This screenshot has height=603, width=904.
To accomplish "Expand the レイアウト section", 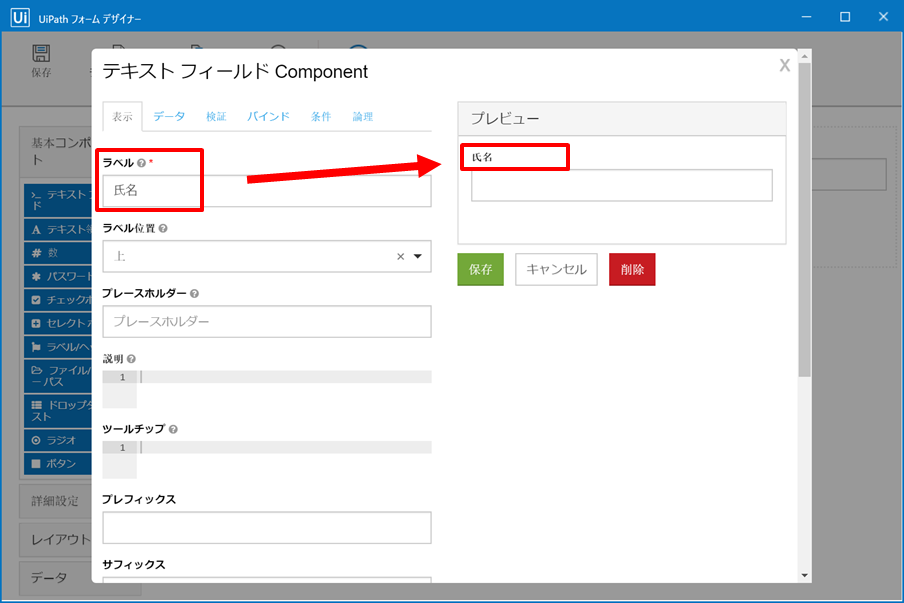I will click(x=56, y=540).
